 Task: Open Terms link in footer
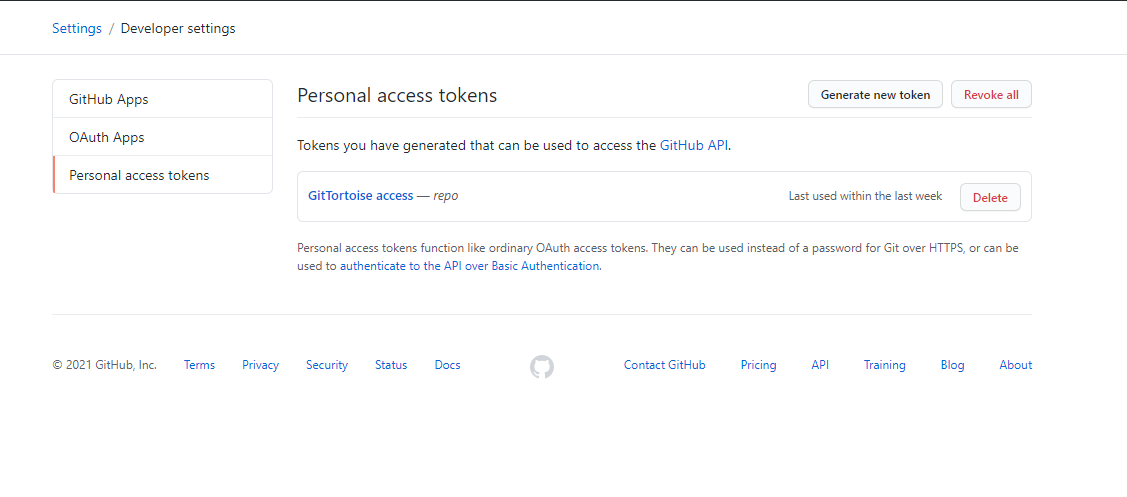(x=199, y=365)
